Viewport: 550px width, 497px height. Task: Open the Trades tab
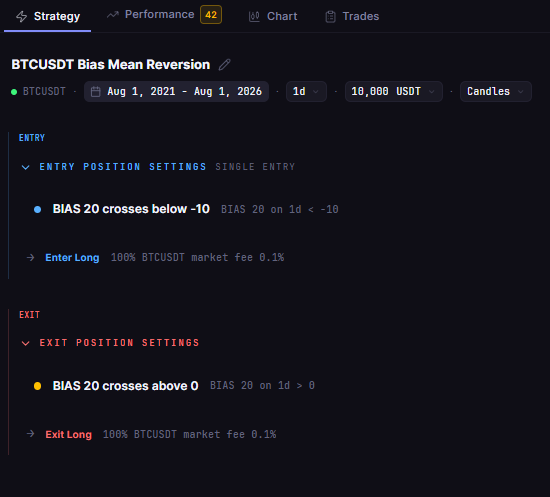[352, 16]
